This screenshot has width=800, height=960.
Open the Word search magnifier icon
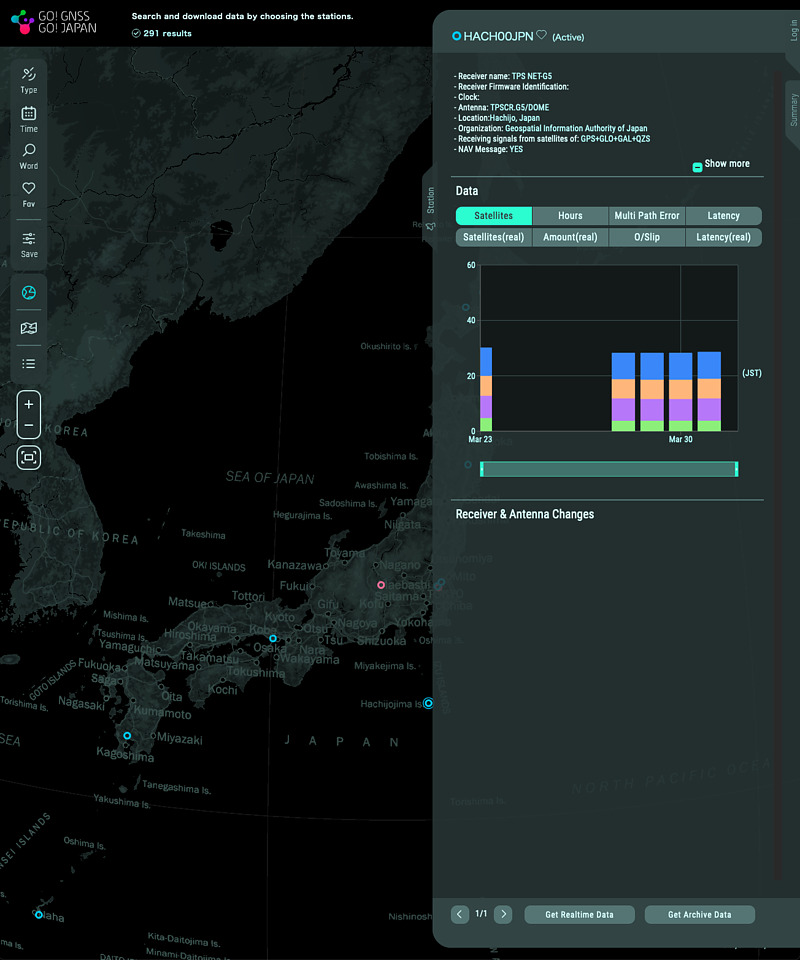[x=29, y=157]
